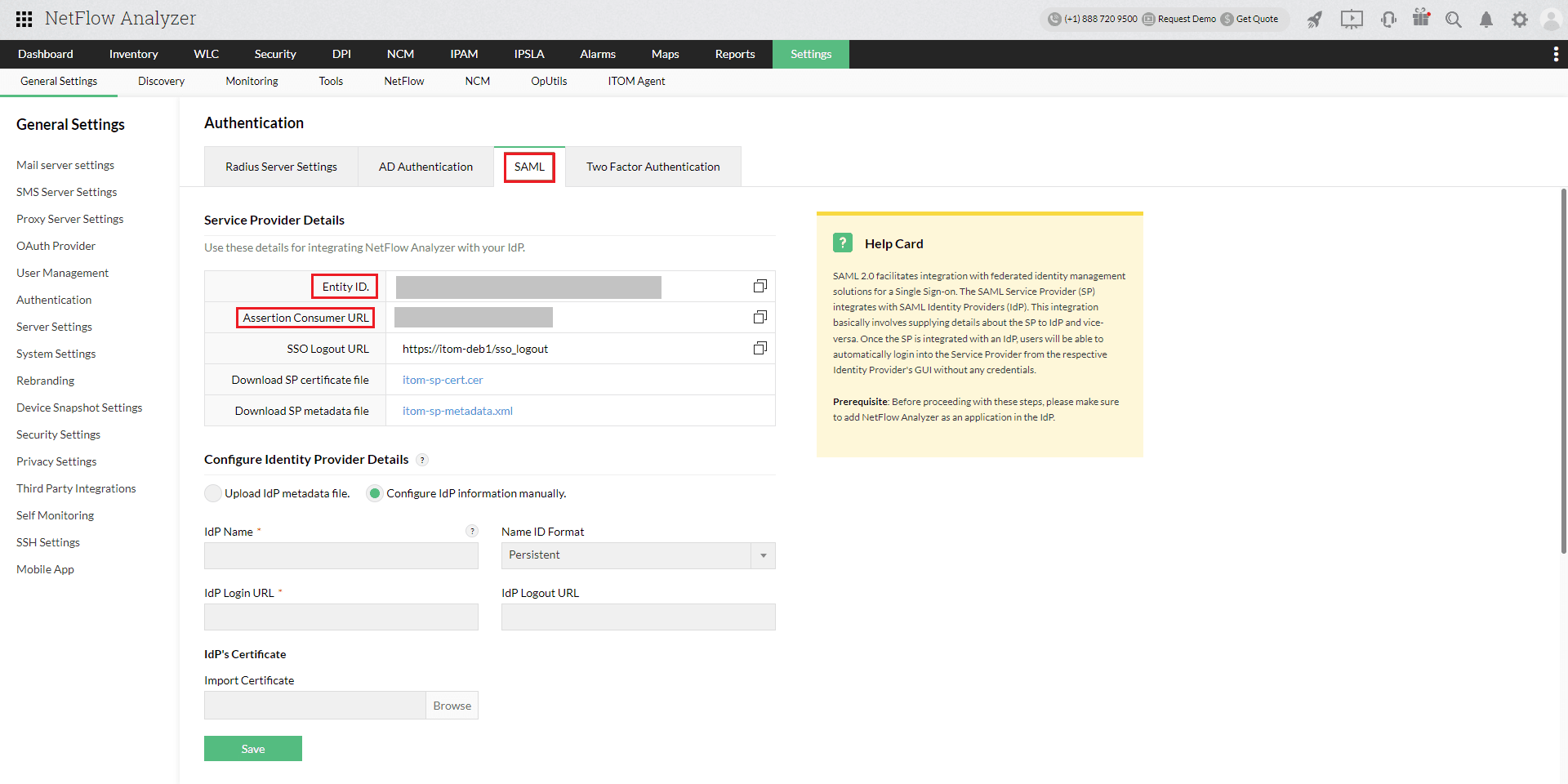Image resolution: width=1568 pixels, height=784 pixels.
Task: Open User Management in sidebar
Action: pyautogui.click(x=62, y=273)
